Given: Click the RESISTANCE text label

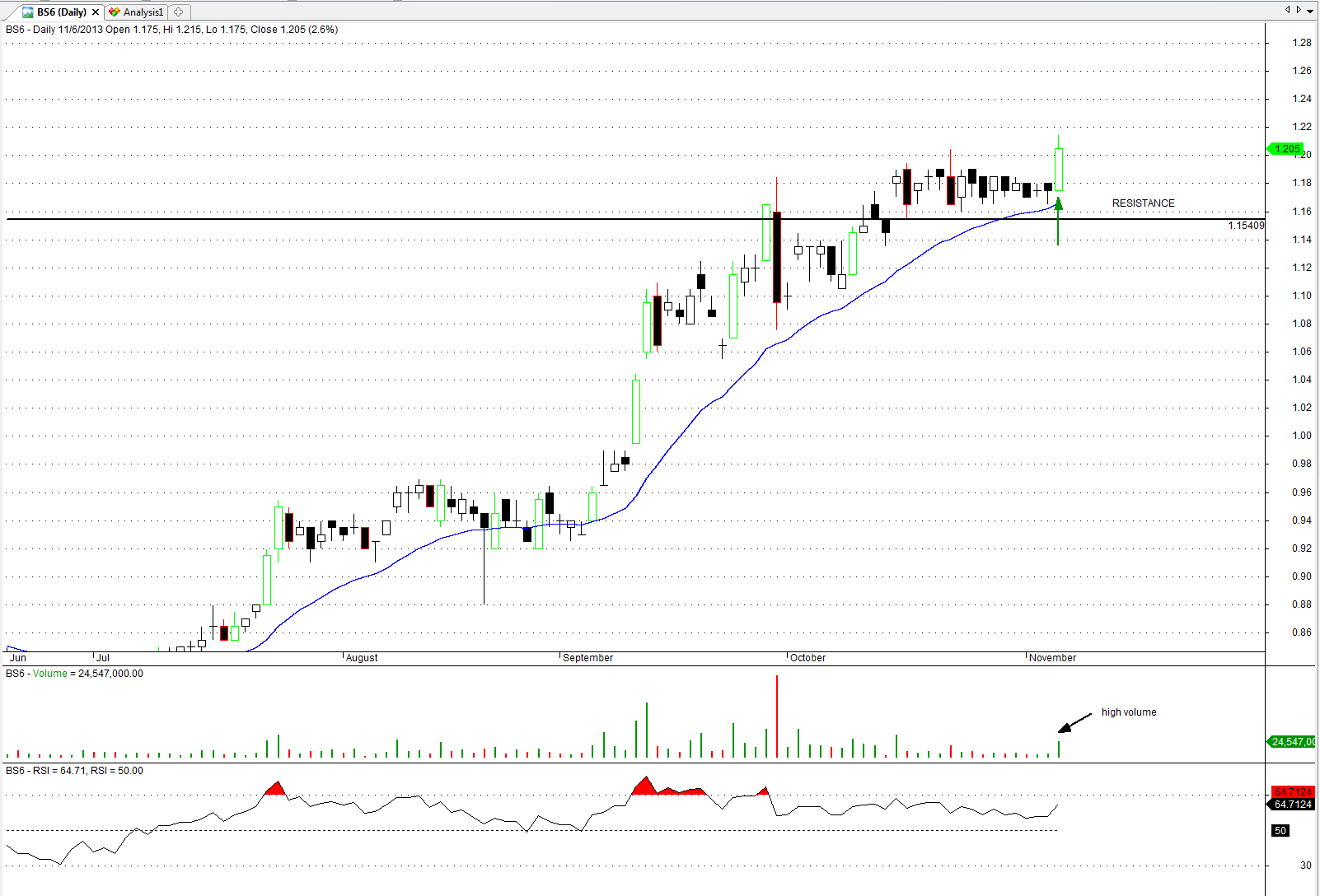Looking at the screenshot, I should [x=1143, y=203].
